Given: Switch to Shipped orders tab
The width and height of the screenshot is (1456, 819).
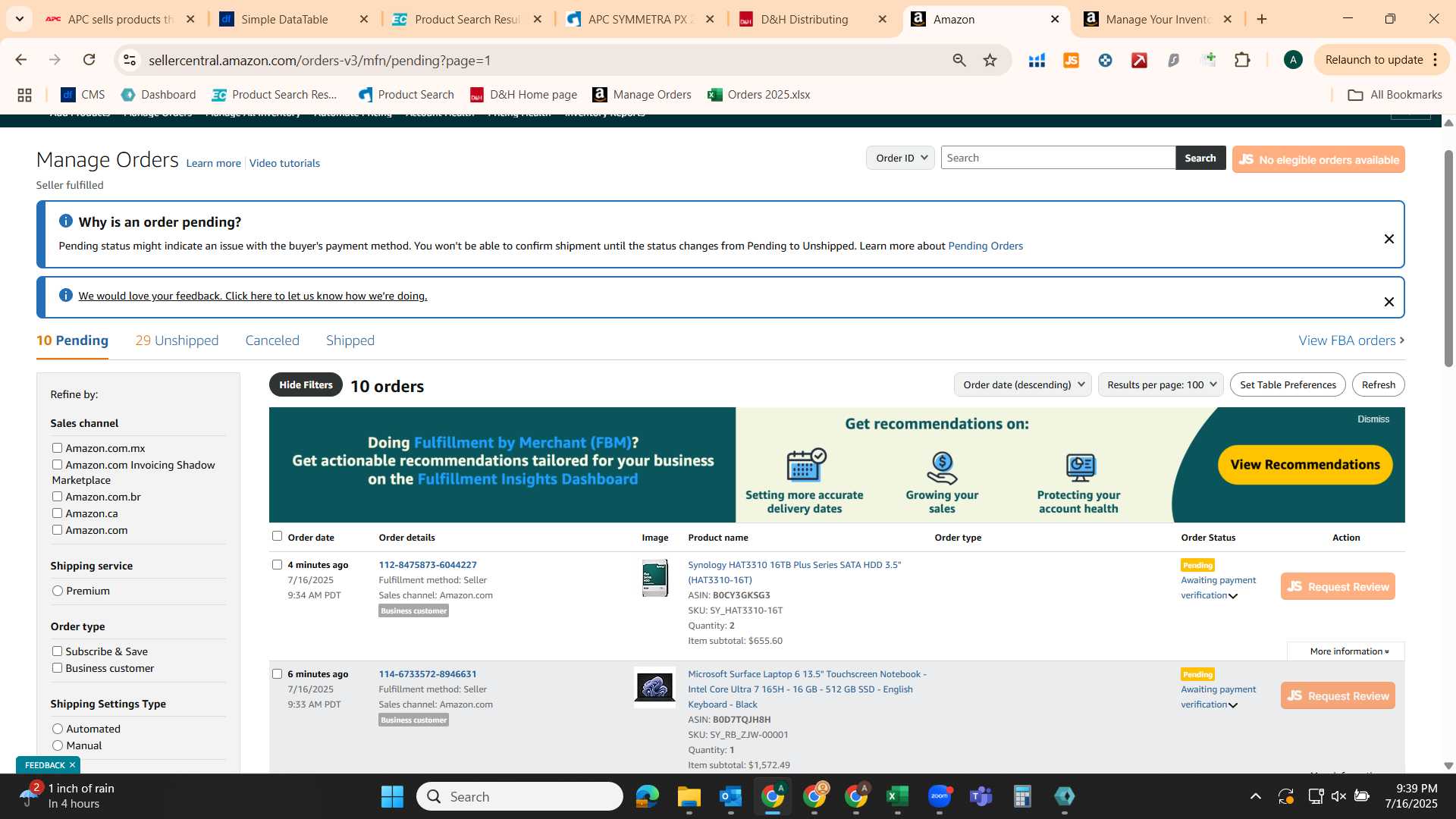Looking at the screenshot, I should 350,340.
